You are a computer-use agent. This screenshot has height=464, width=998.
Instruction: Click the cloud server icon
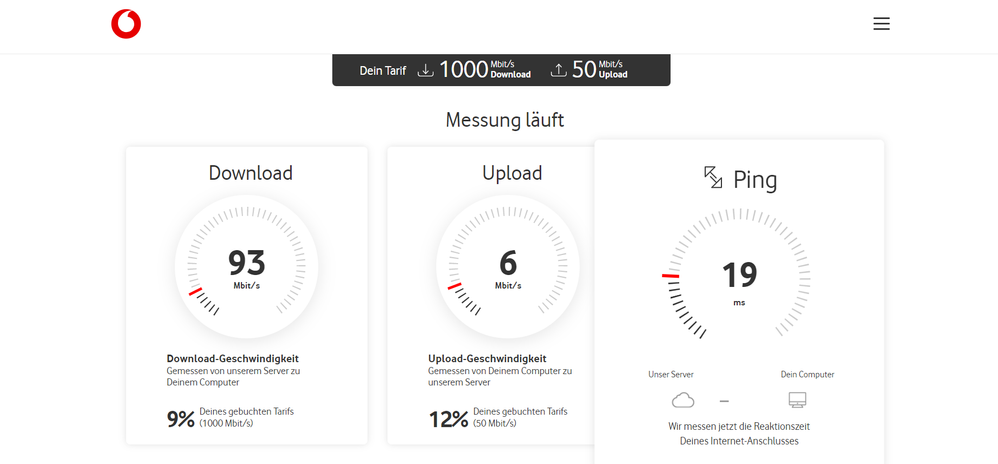click(683, 400)
